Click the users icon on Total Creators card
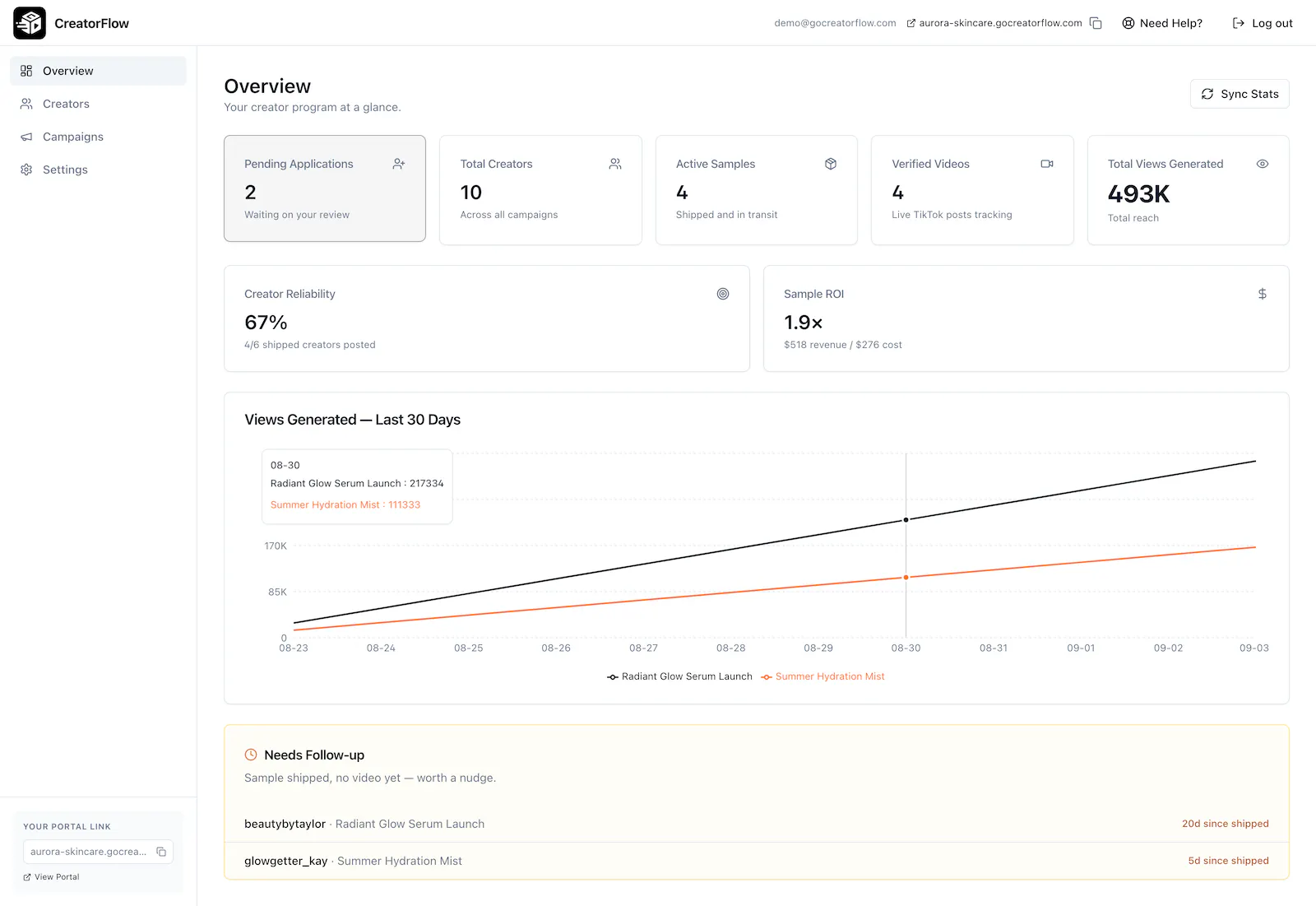1316x906 pixels. pos(615,164)
